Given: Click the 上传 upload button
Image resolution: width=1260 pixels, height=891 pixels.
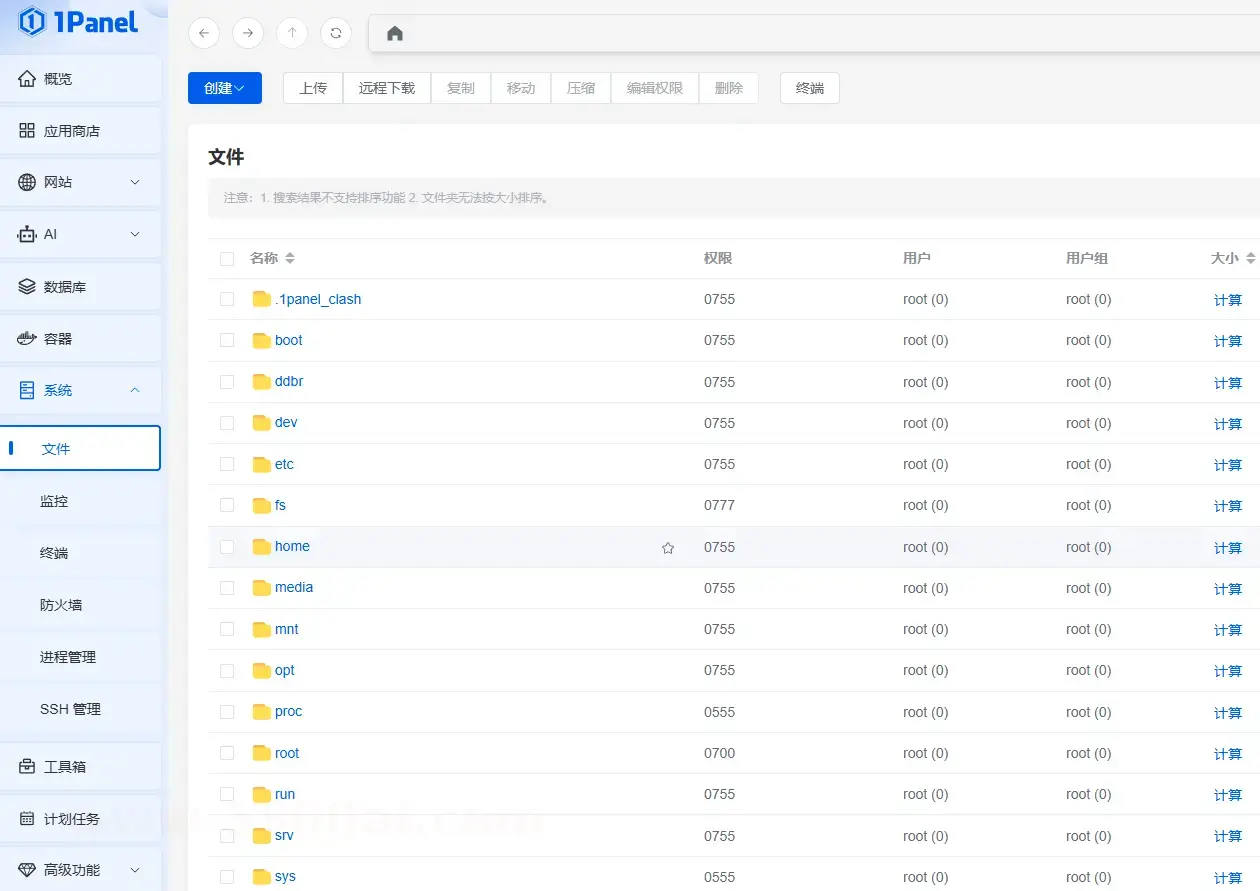Looking at the screenshot, I should [x=313, y=88].
